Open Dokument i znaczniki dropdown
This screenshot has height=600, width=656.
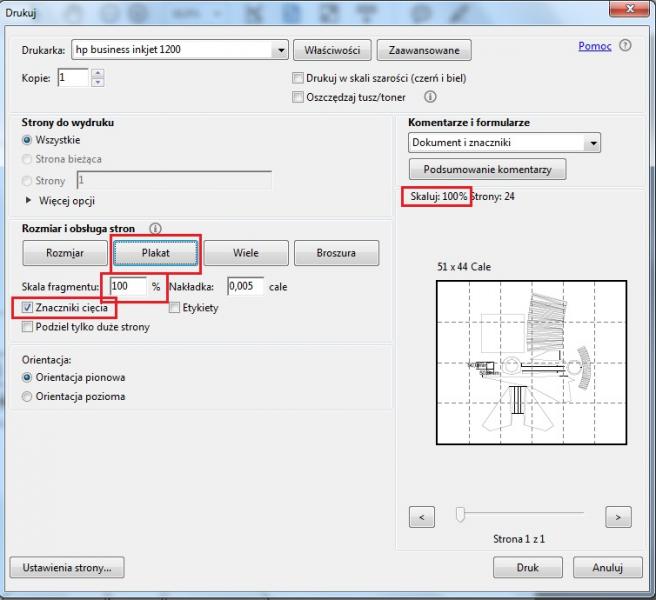pos(593,144)
